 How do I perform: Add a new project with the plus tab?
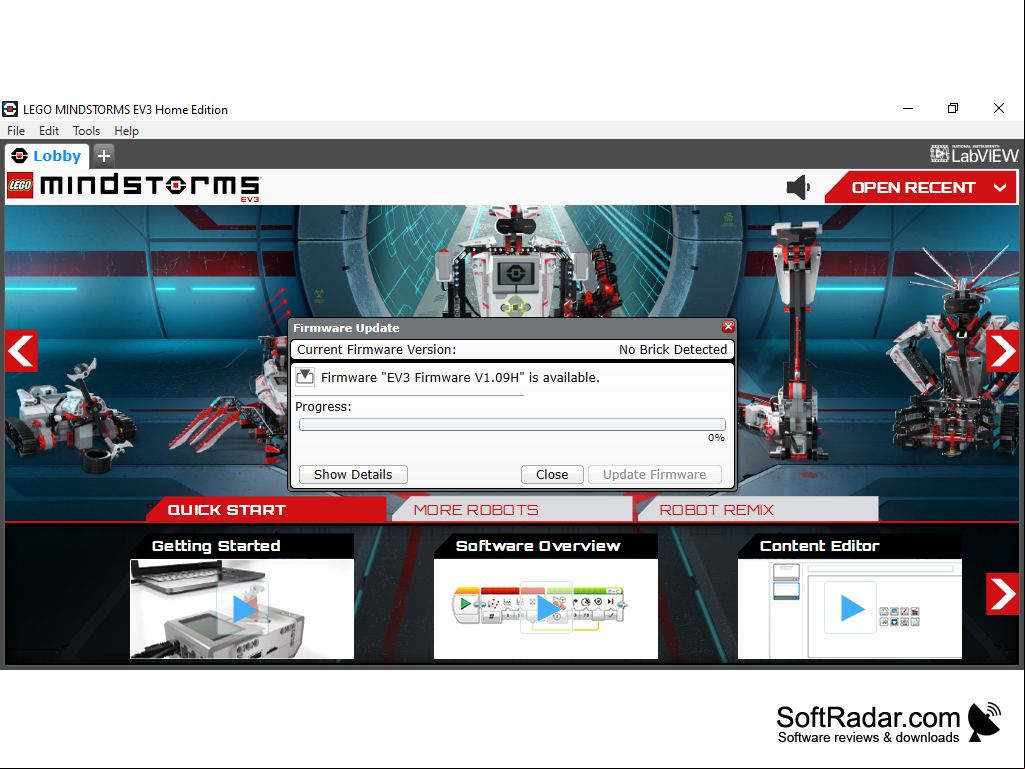[104, 156]
